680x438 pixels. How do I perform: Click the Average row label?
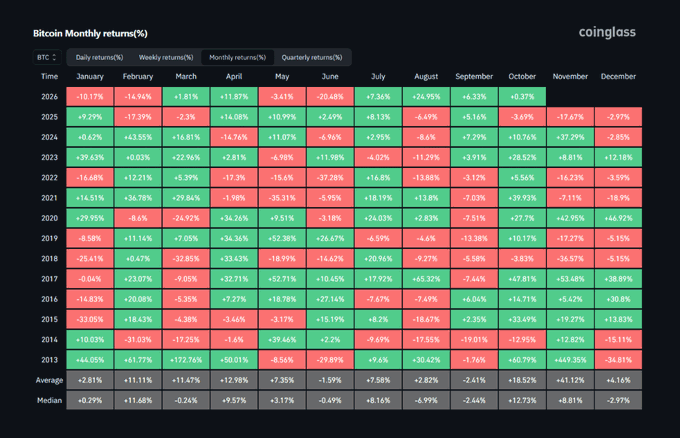tap(49, 380)
